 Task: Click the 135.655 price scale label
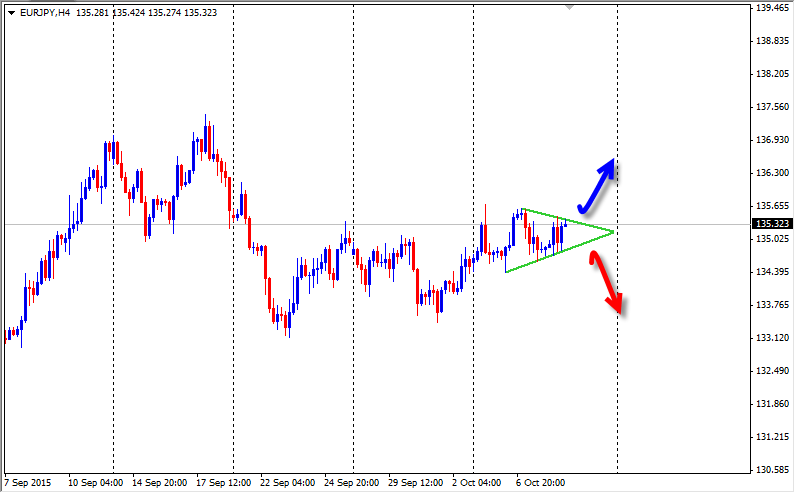coord(772,205)
